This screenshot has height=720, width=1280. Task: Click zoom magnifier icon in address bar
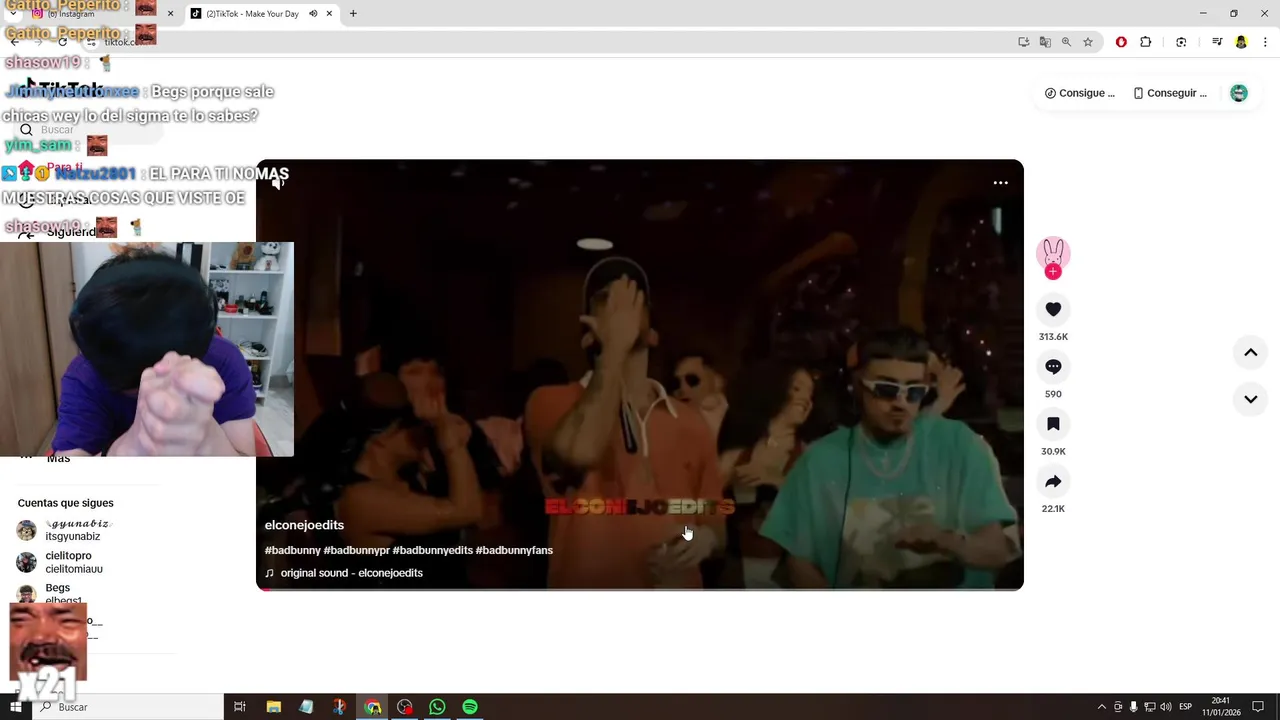coord(1066,42)
